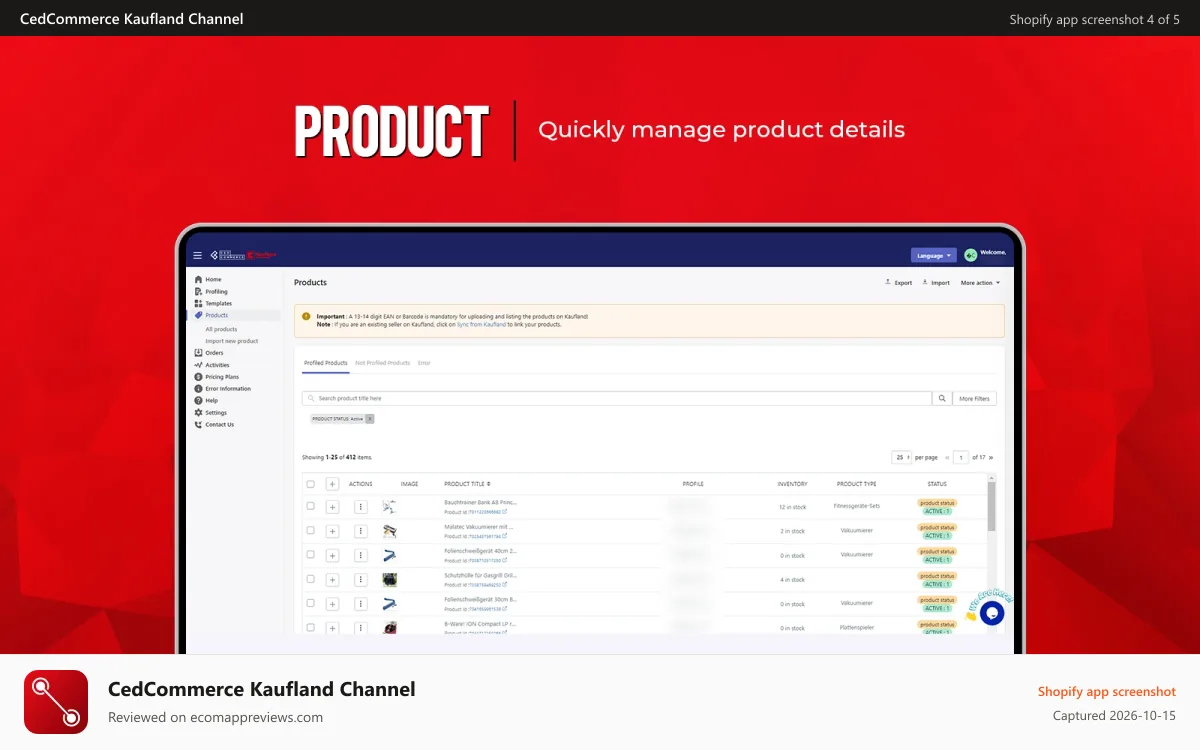
Task: Open the hamburger menu icon
Action: click(198, 255)
